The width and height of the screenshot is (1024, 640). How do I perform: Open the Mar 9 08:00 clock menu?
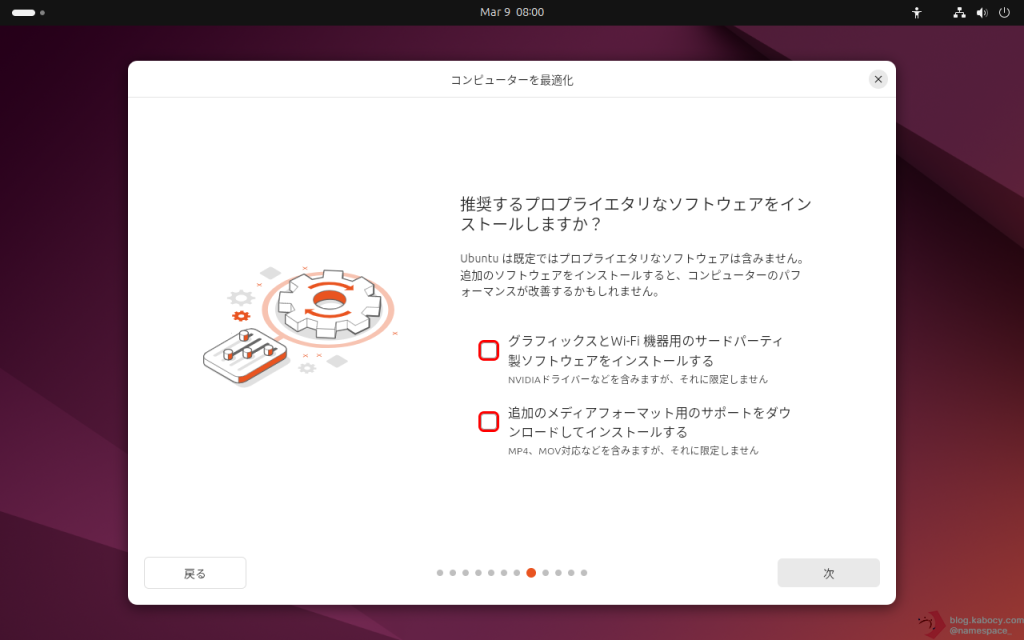click(x=512, y=13)
